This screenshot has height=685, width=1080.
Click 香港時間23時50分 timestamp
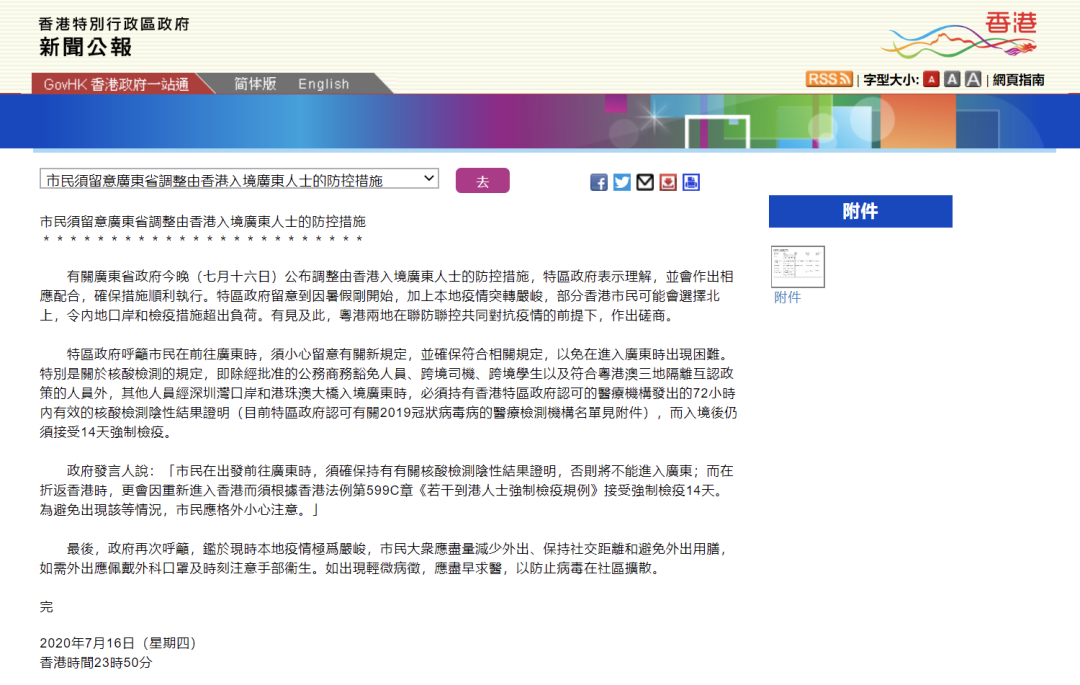96,663
